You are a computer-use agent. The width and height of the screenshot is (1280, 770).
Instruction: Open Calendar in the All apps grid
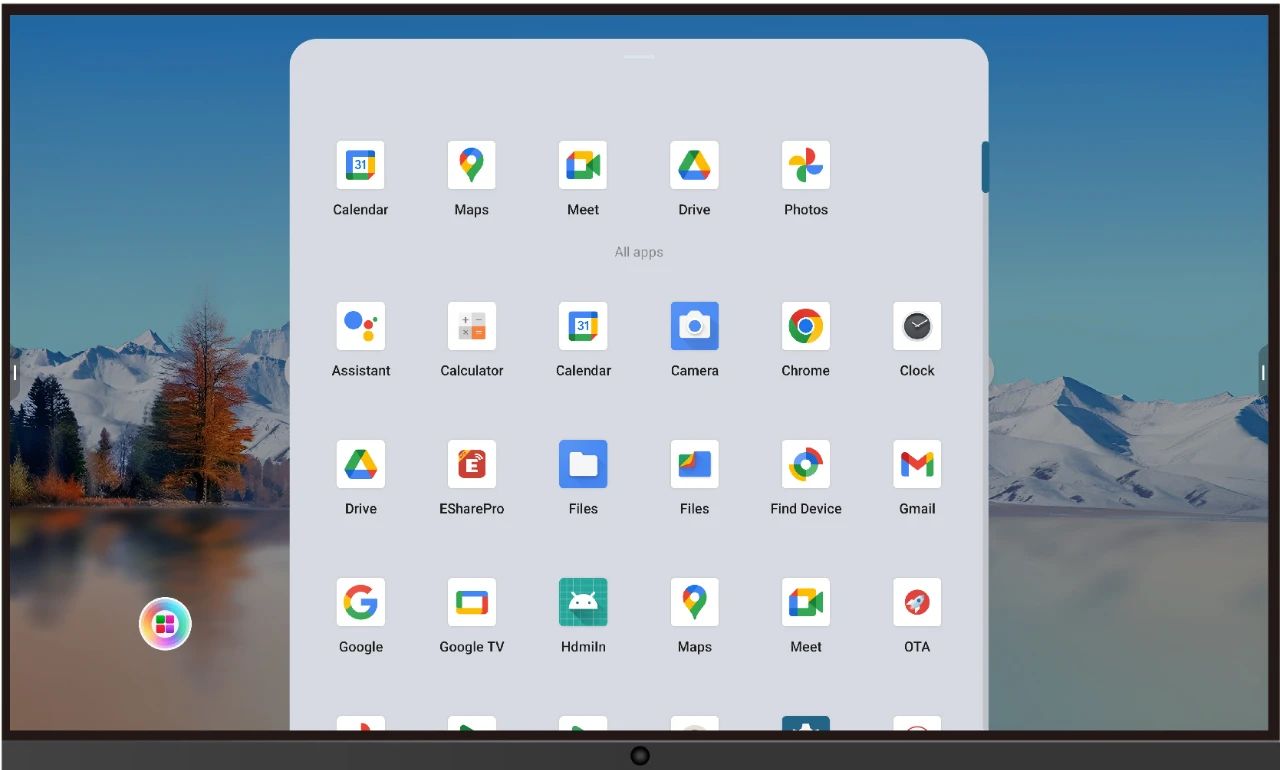583,326
